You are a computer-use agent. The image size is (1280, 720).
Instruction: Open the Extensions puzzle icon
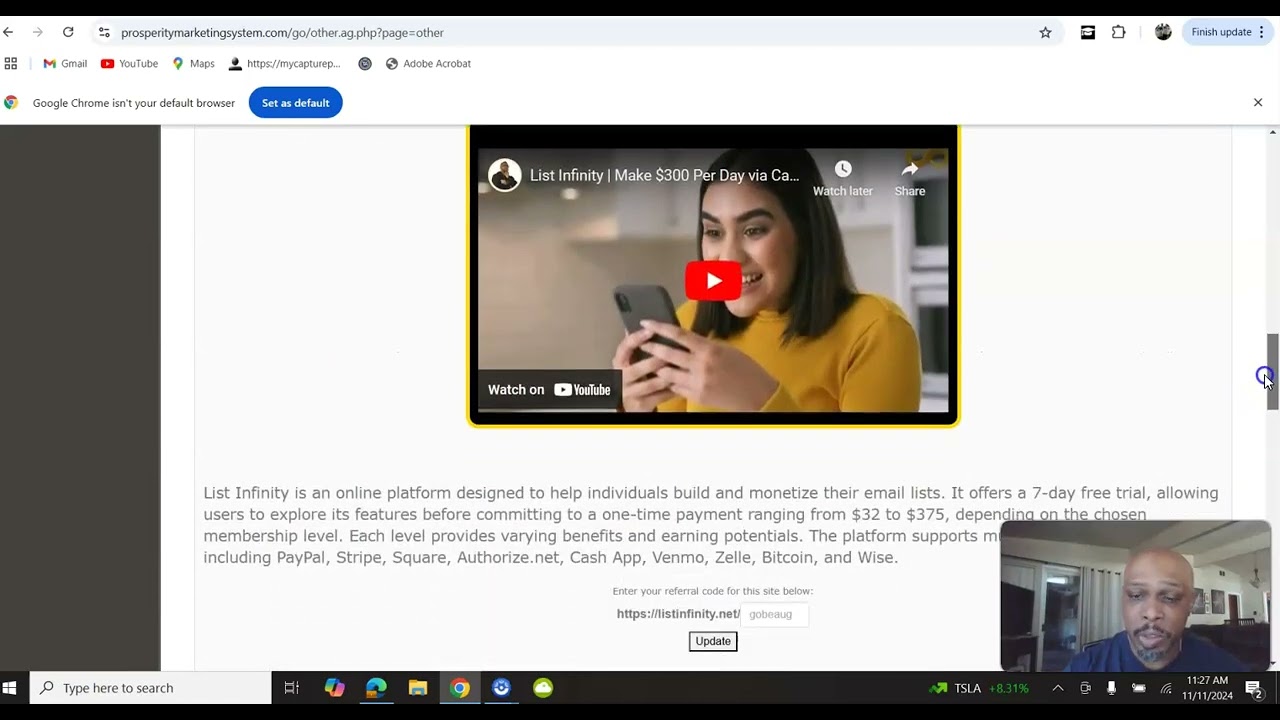[x=1118, y=32]
